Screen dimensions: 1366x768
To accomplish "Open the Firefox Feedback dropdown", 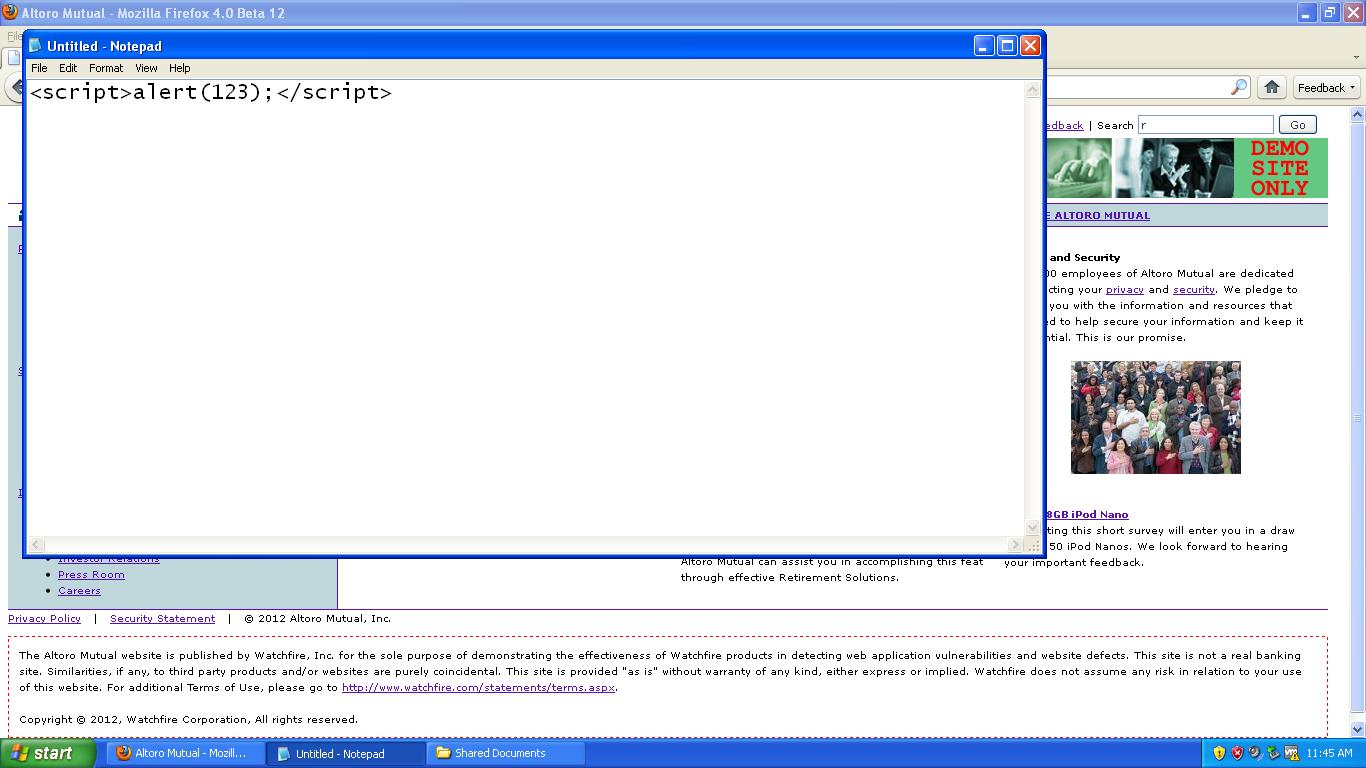I will [x=1326, y=87].
